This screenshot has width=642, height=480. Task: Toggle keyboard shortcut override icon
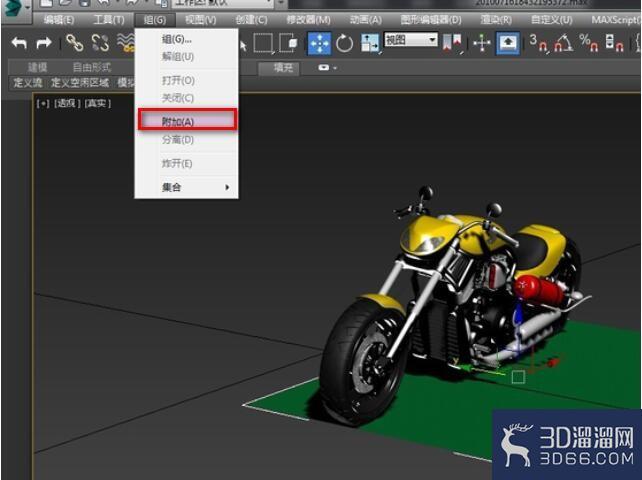point(508,43)
